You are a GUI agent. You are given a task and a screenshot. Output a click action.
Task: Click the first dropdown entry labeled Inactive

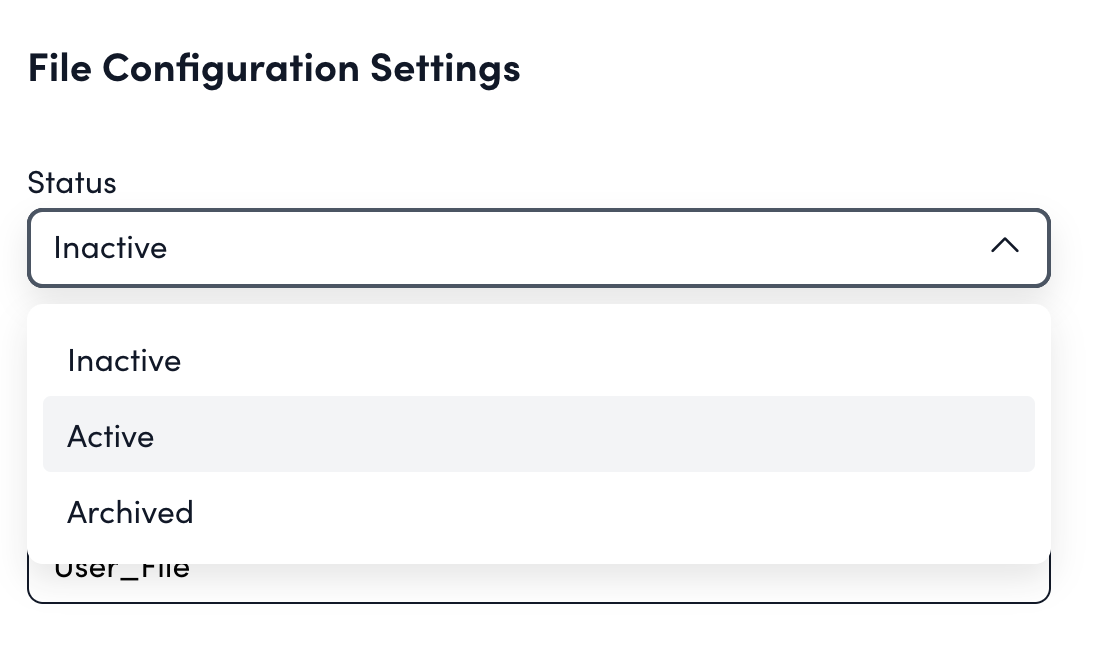point(124,360)
